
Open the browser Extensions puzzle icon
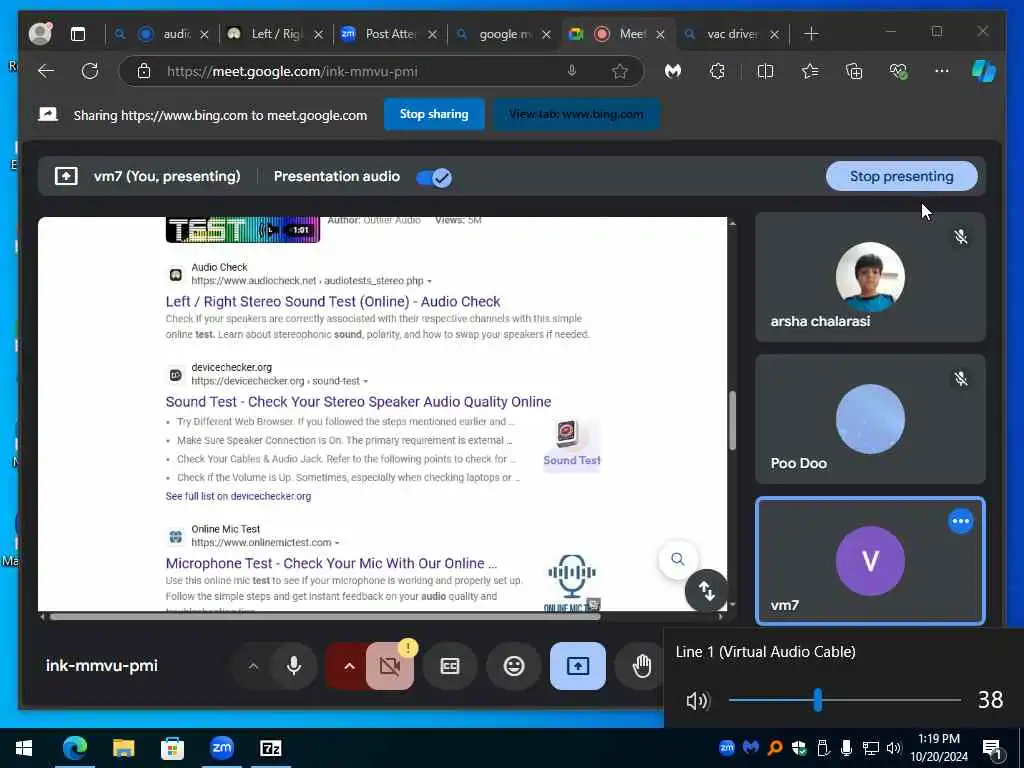[717, 71]
